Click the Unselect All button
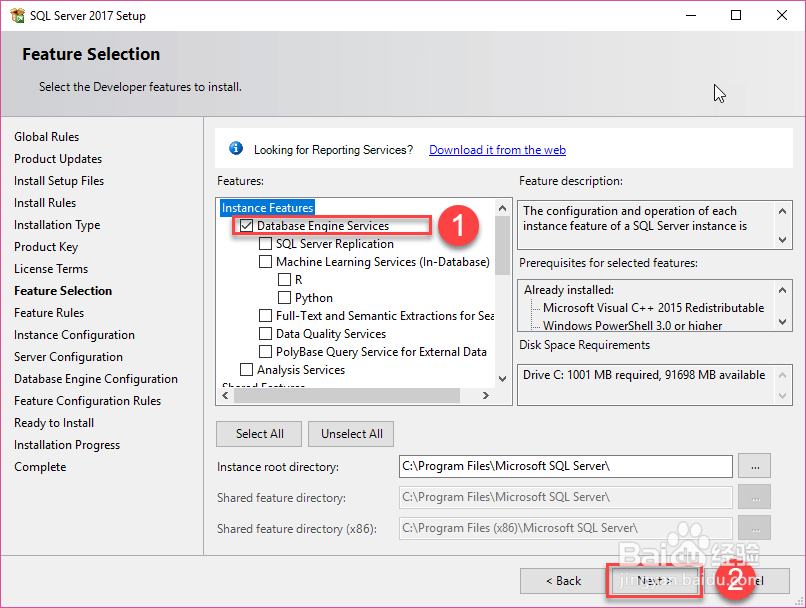Image resolution: width=806 pixels, height=608 pixels. pyautogui.click(x=352, y=434)
